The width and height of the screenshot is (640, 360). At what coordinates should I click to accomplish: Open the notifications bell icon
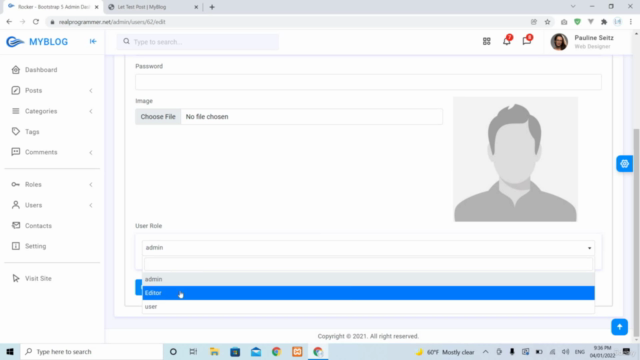click(x=507, y=41)
